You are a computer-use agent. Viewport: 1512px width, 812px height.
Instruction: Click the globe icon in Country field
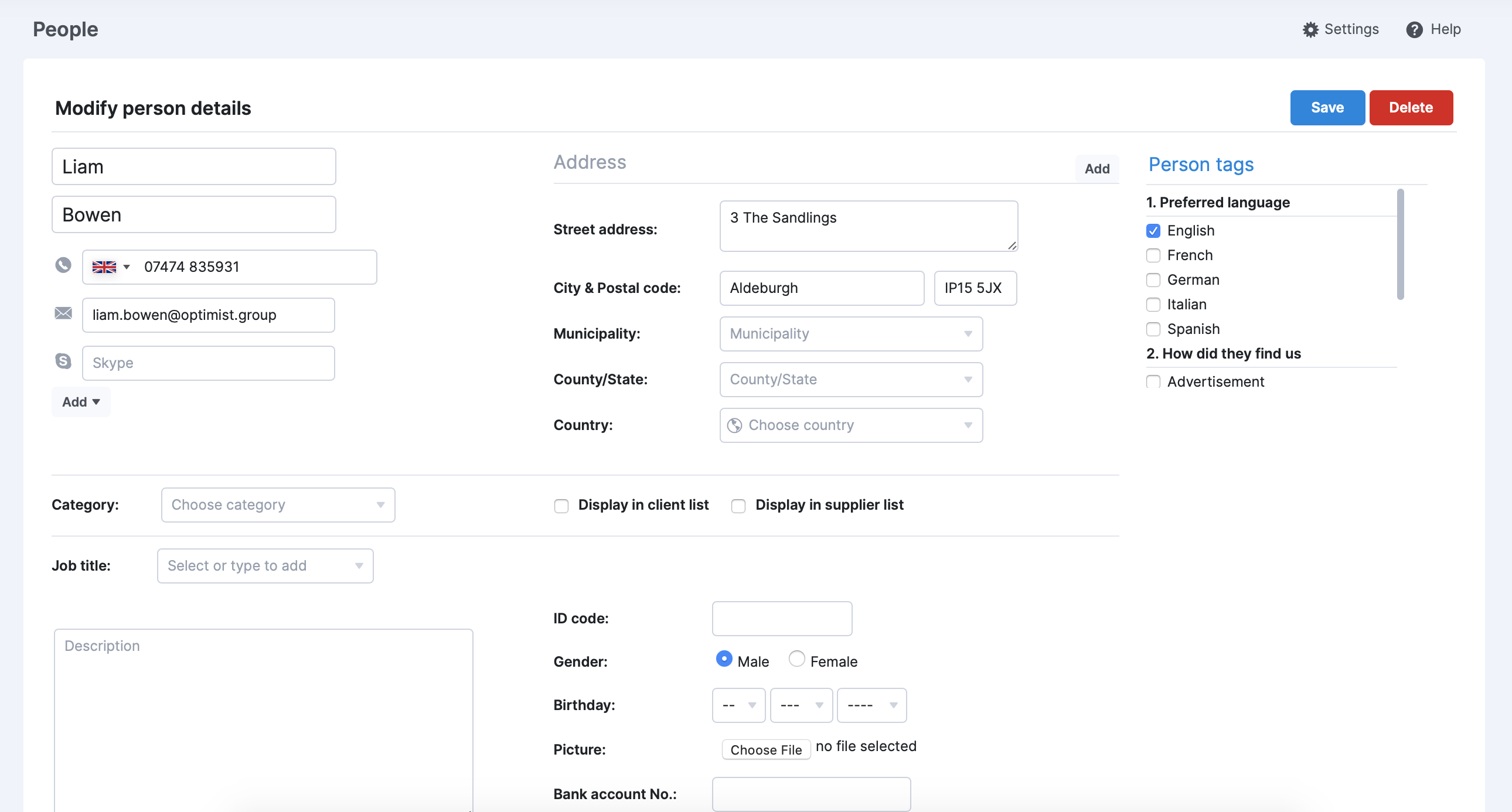click(734, 425)
